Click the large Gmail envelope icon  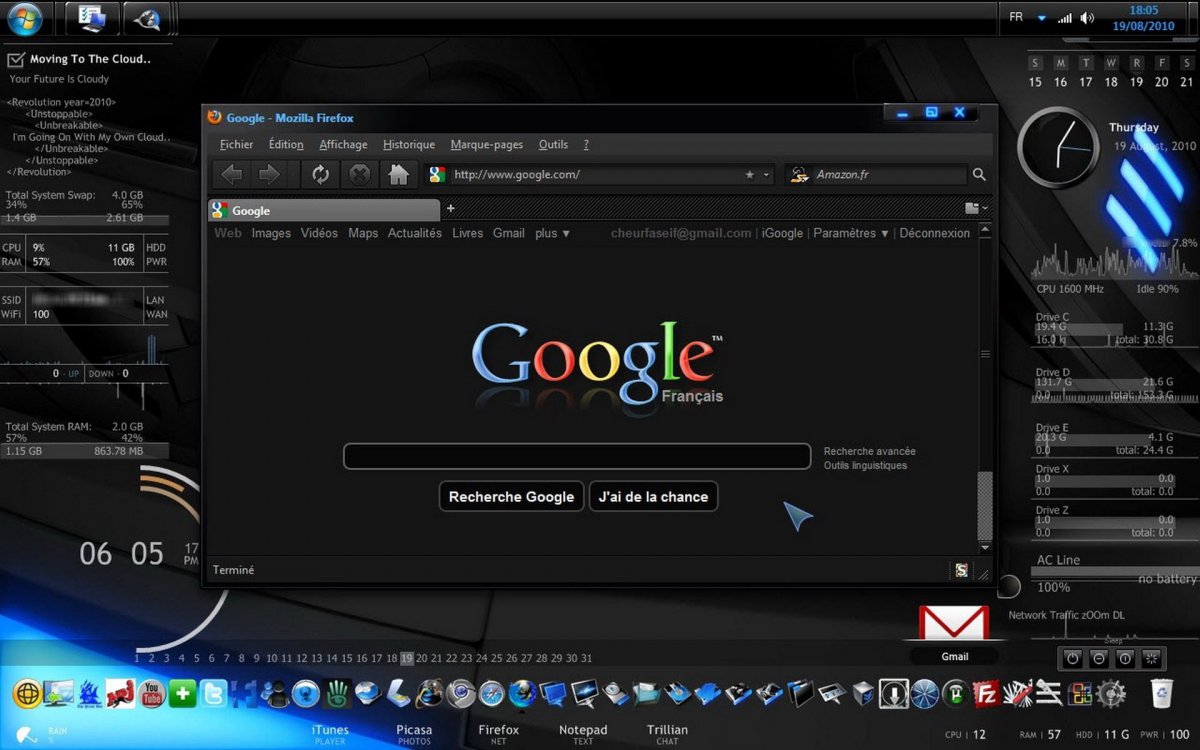pyautogui.click(x=954, y=622)
